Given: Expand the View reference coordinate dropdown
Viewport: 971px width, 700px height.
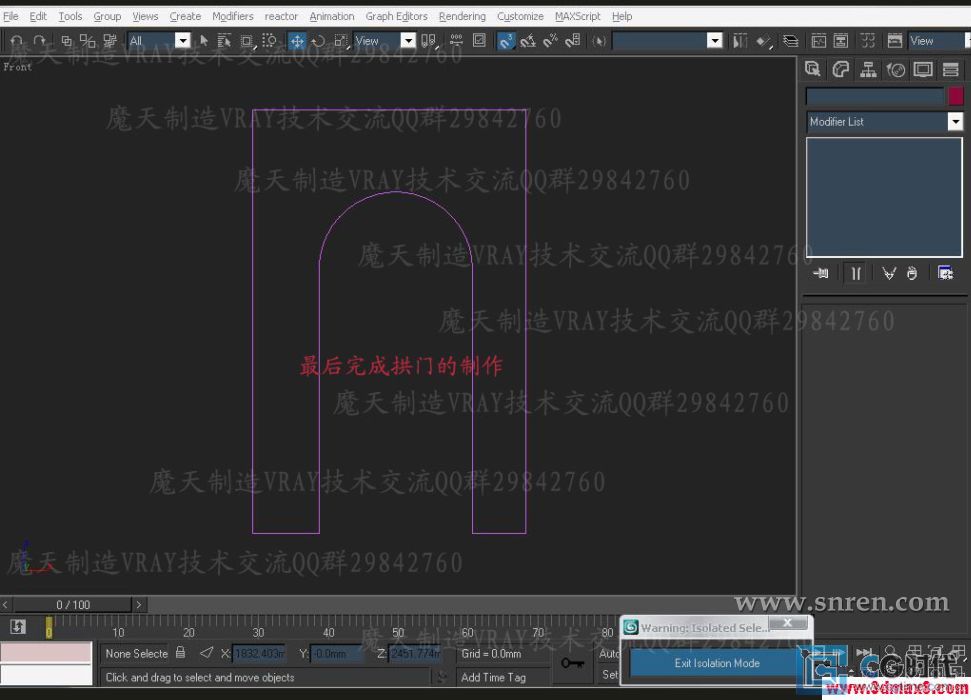Looking at the screenshot, I should (x=408, y=41).
